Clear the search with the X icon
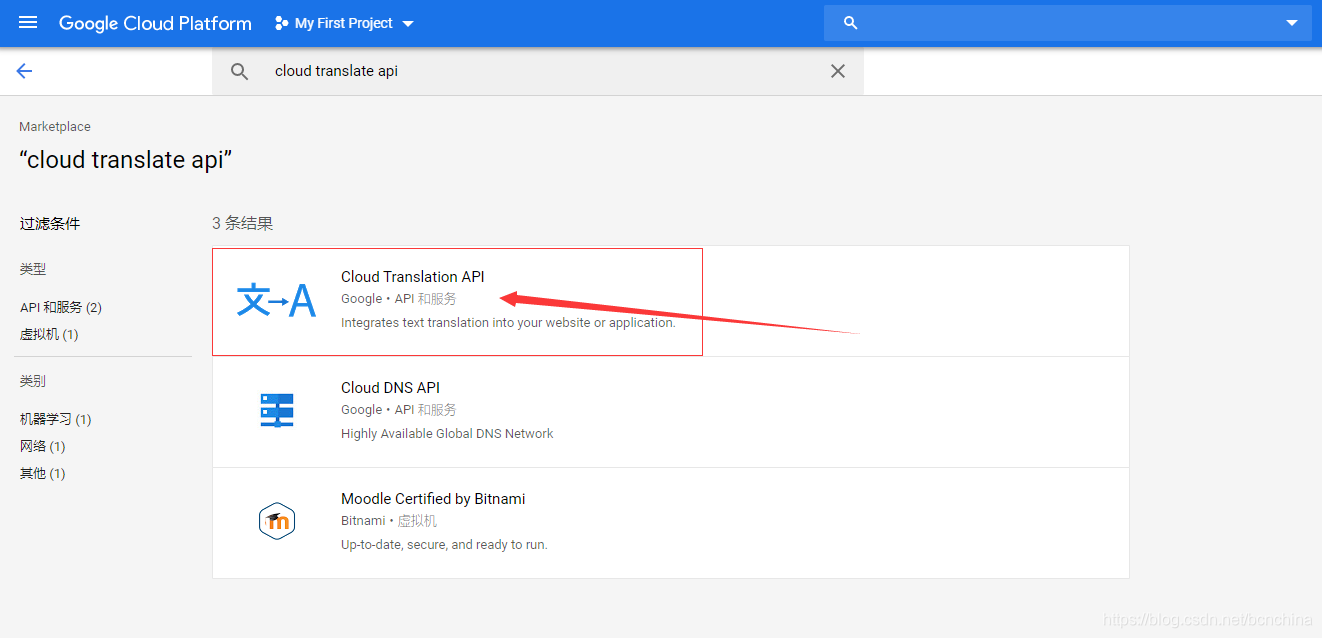Viewport: 1322px width, 638px height. click(838, 71)
